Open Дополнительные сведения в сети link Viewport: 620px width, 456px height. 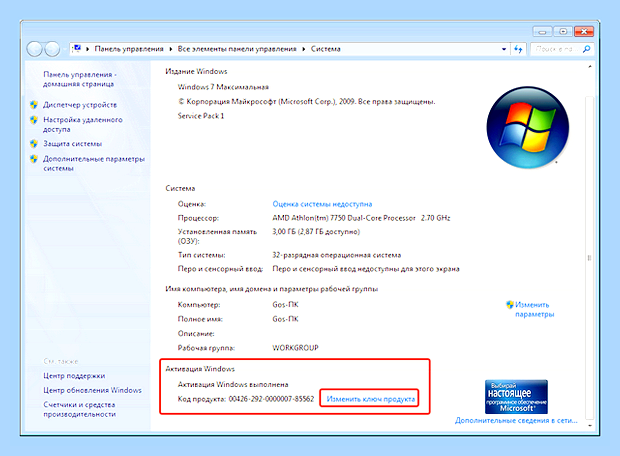click(516, 420)
